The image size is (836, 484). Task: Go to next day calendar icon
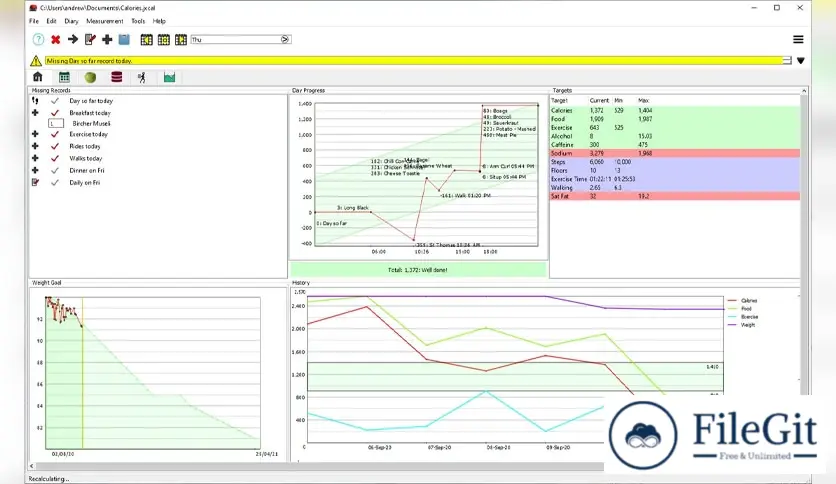point(181,39)
